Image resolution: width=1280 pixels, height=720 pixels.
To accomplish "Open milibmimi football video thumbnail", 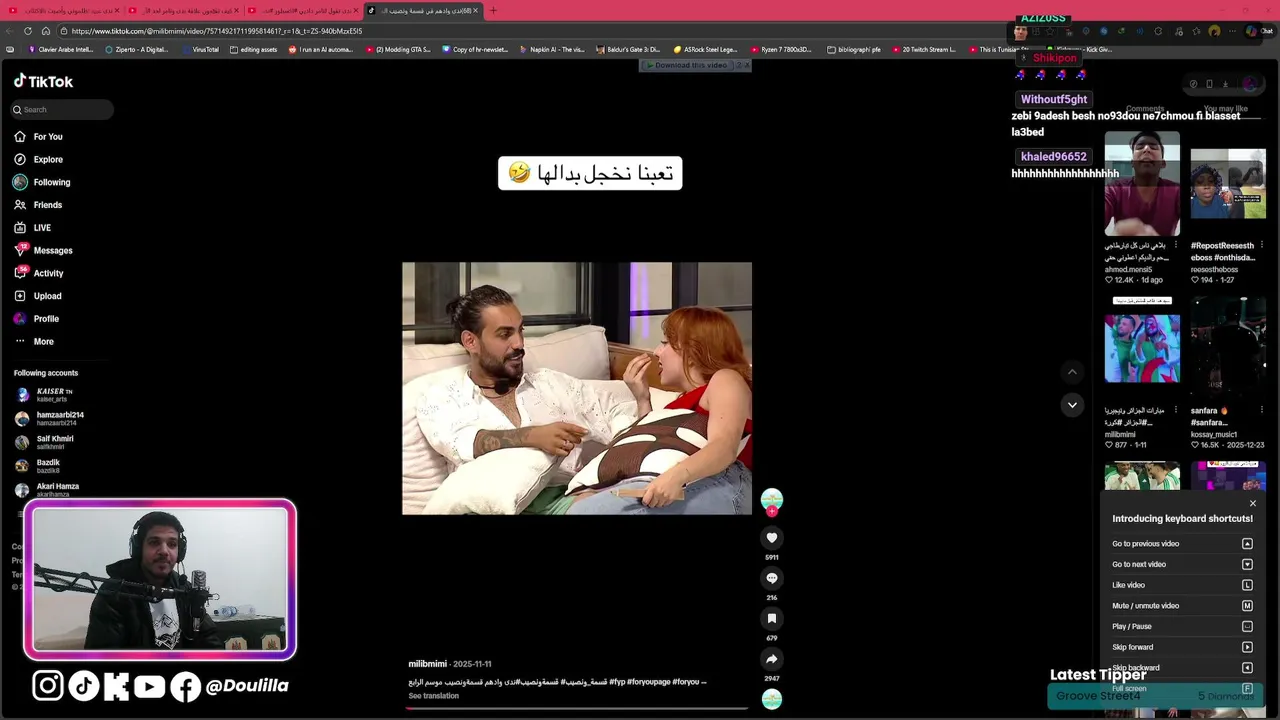I will point(1142,349).
